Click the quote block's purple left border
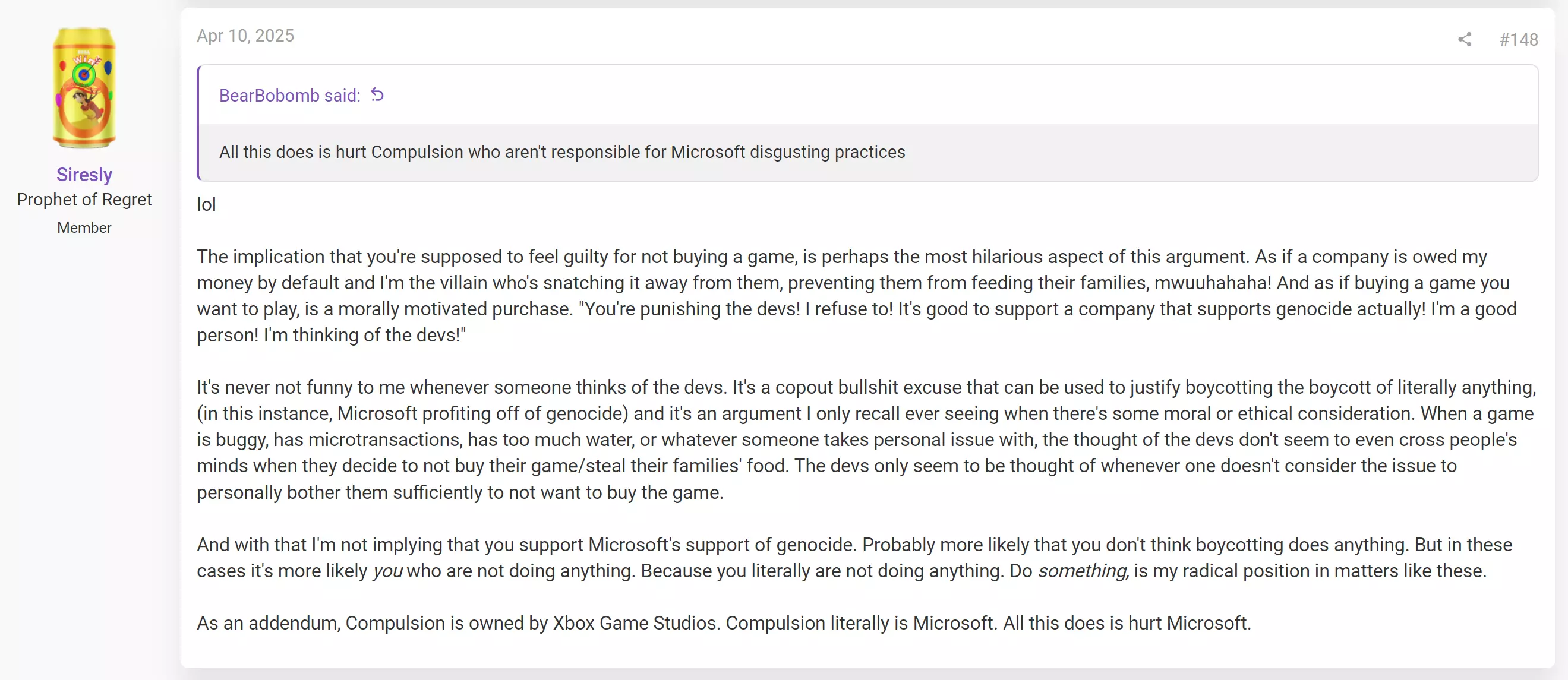 198,123
